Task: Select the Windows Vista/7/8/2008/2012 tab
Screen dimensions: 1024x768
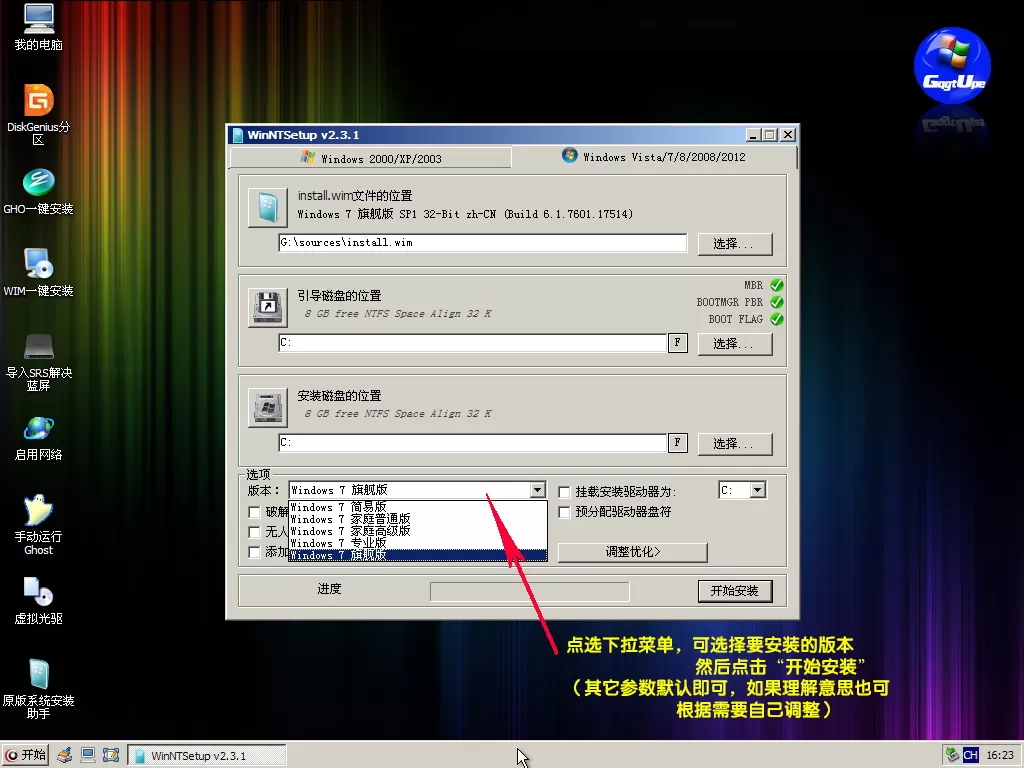Action: [x=654, y=157]
